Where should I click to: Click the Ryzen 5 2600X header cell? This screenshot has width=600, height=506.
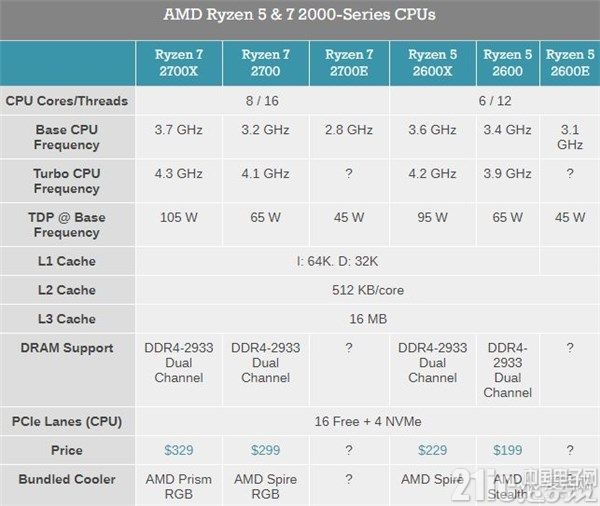coord(432,63)
